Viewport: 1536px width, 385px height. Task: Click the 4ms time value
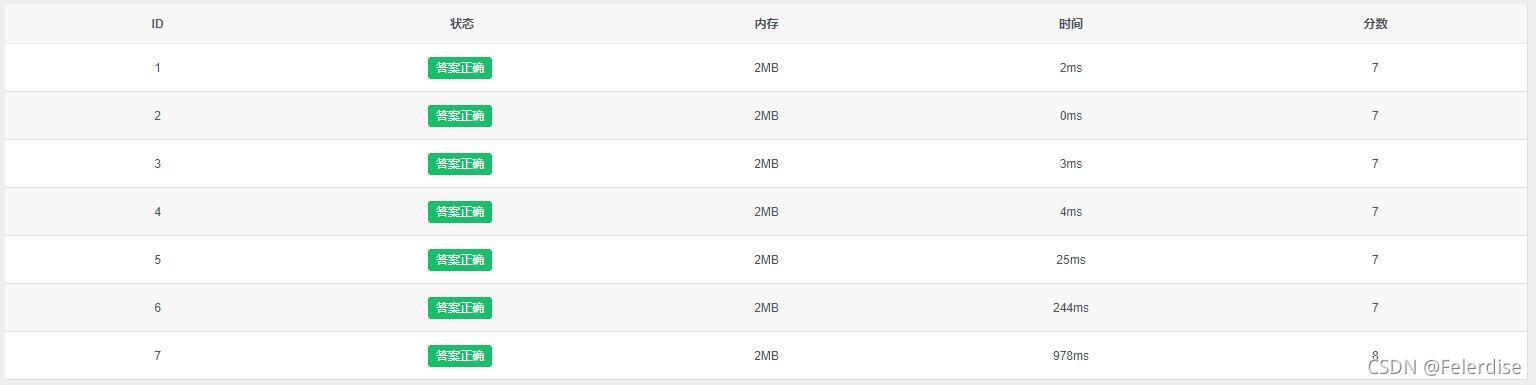(x=1070, y=212)
